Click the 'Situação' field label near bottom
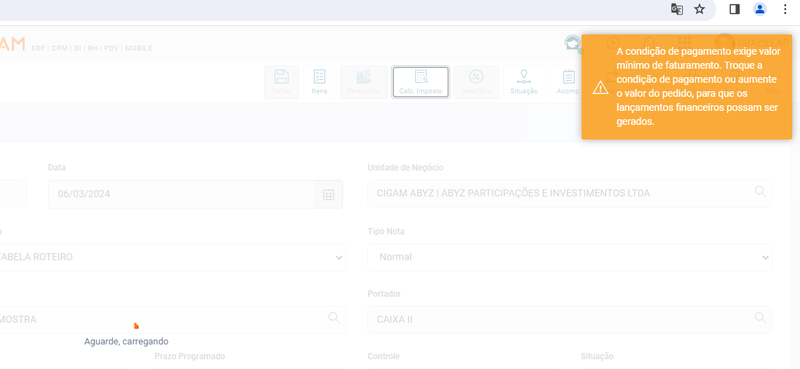Image resolution: width=800 pixels, height=369 pixels. click(596, 356)
